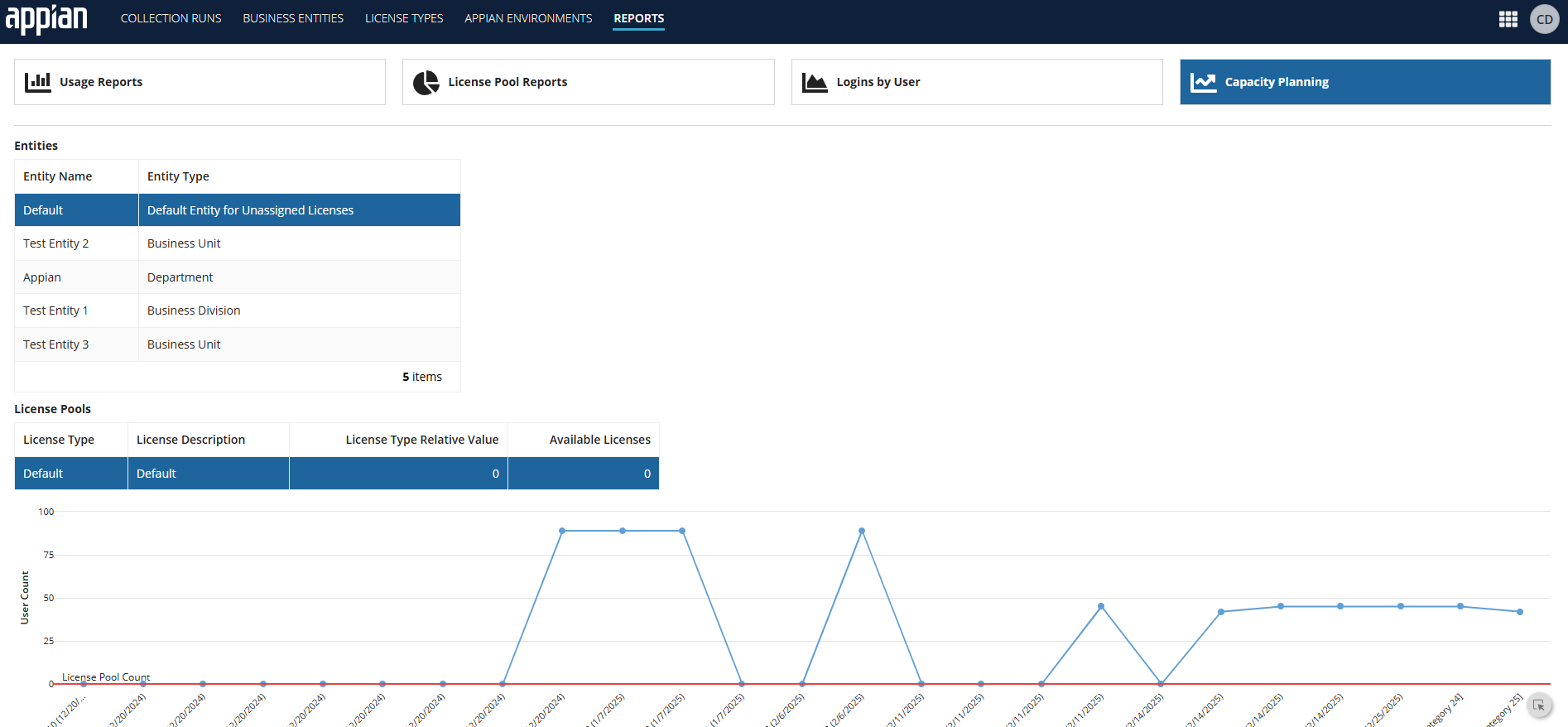Click the License Pool Reports pie icon
This screenshot has width=1568, height=727.
tap(426, 82)
